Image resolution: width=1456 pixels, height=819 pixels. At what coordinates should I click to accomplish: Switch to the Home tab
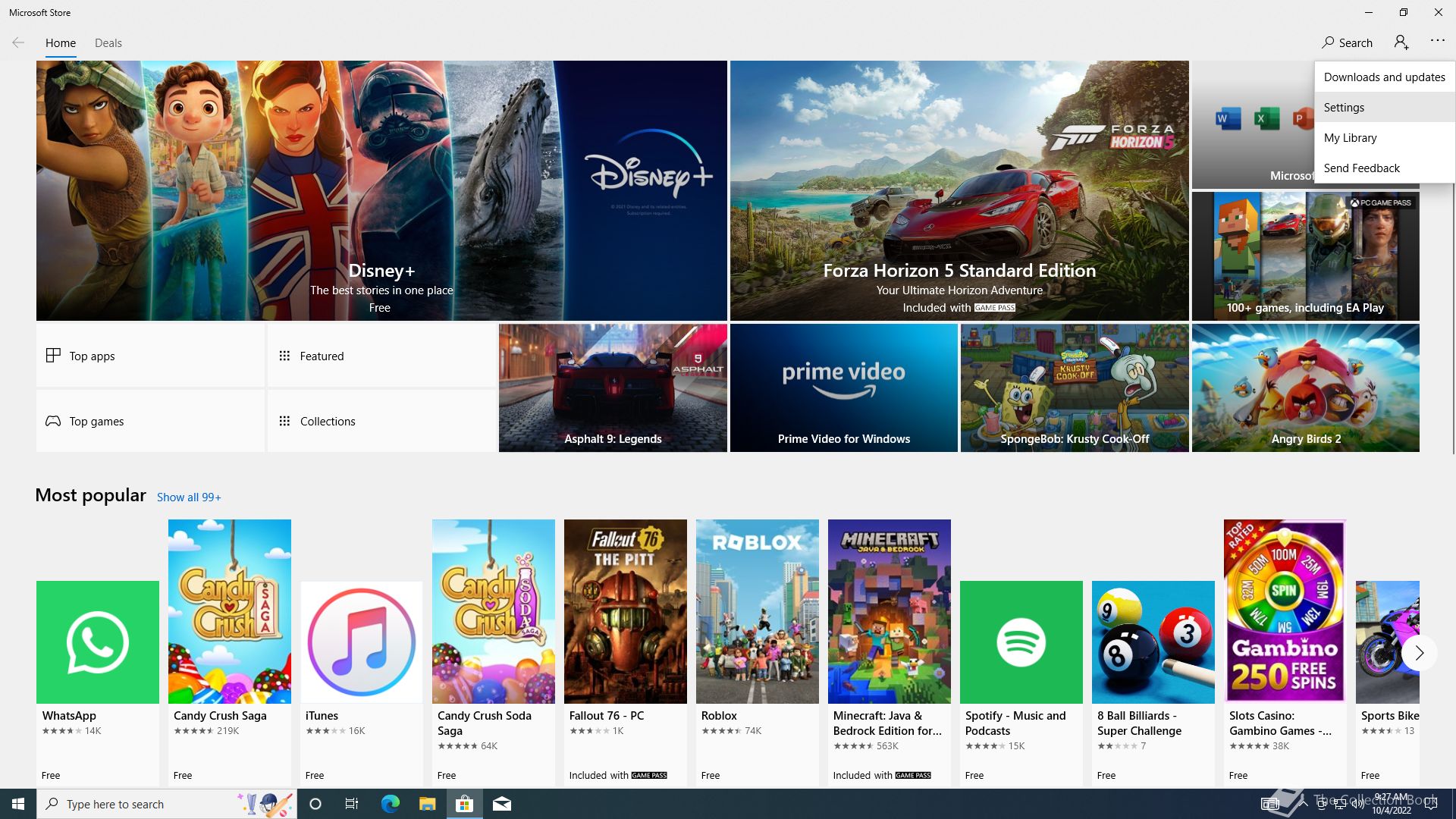click(61, 43)
